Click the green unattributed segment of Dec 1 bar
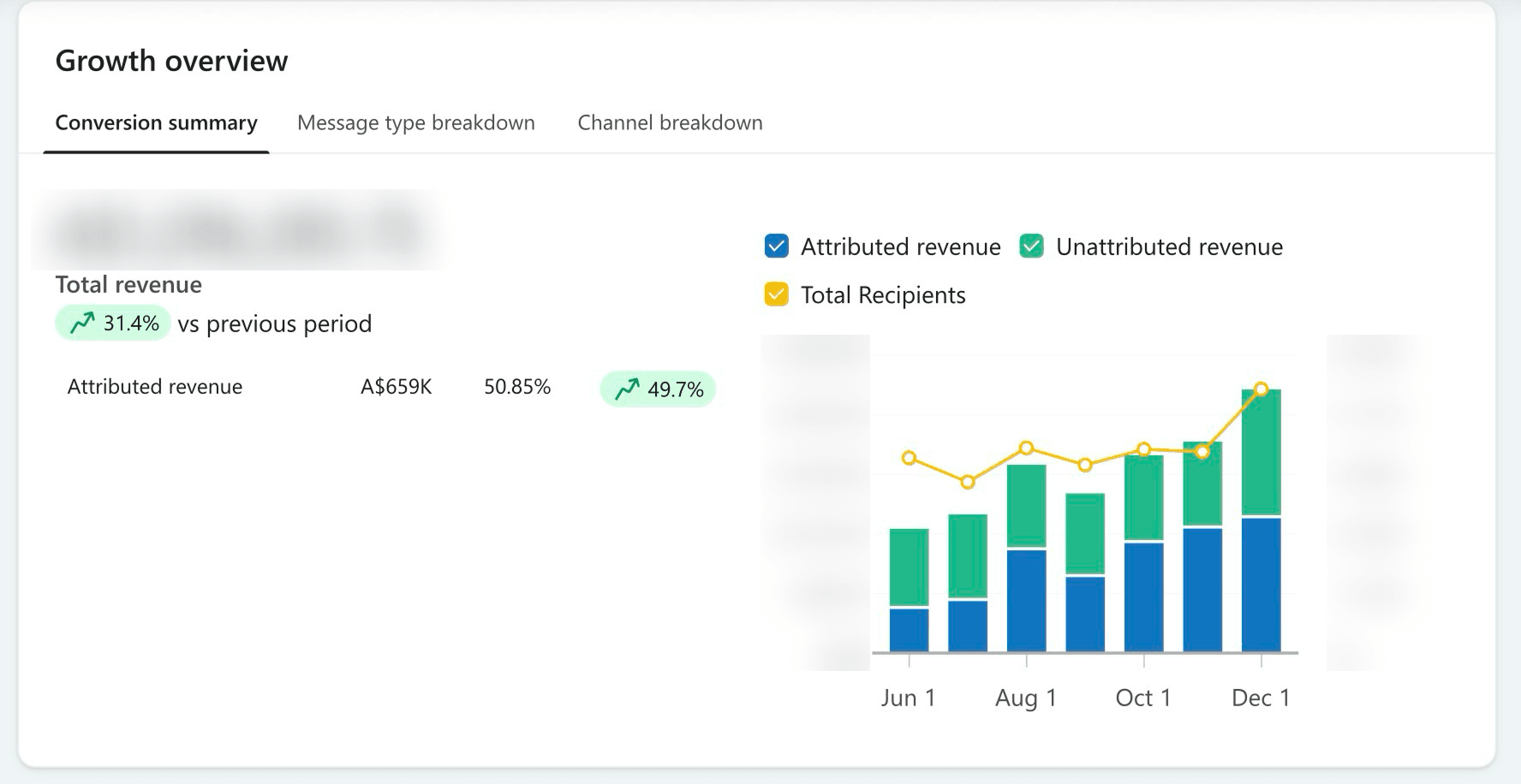This screenshot has height=784, width=1521. (x=1261, y=452)
